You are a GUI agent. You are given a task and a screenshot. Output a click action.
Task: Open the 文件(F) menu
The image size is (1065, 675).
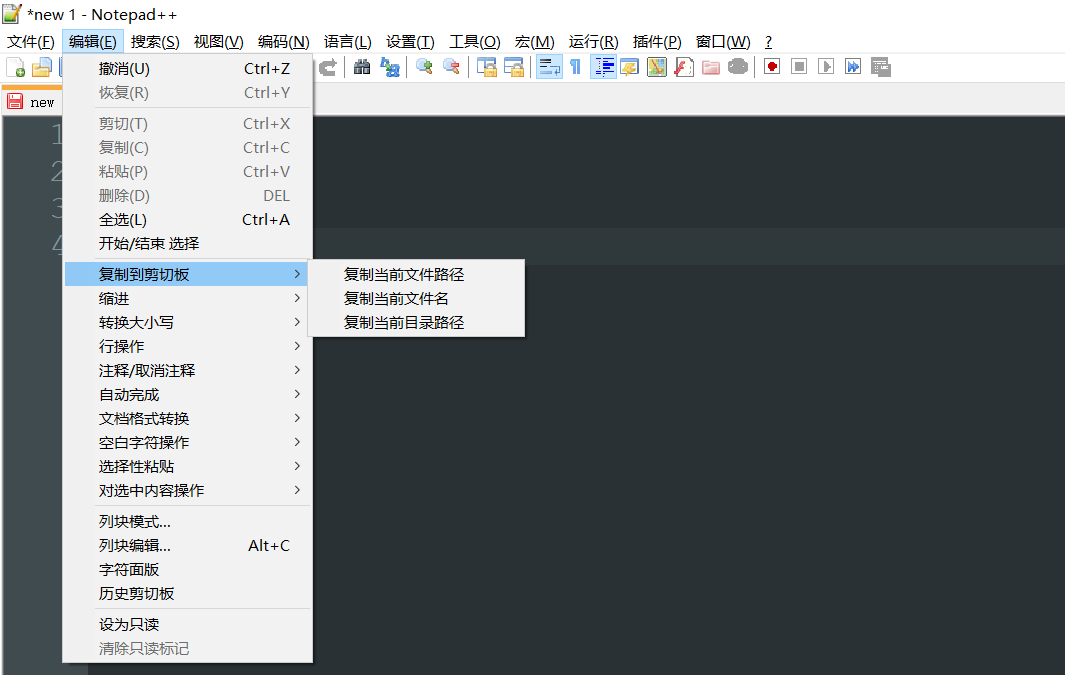(x=31, y=42)
